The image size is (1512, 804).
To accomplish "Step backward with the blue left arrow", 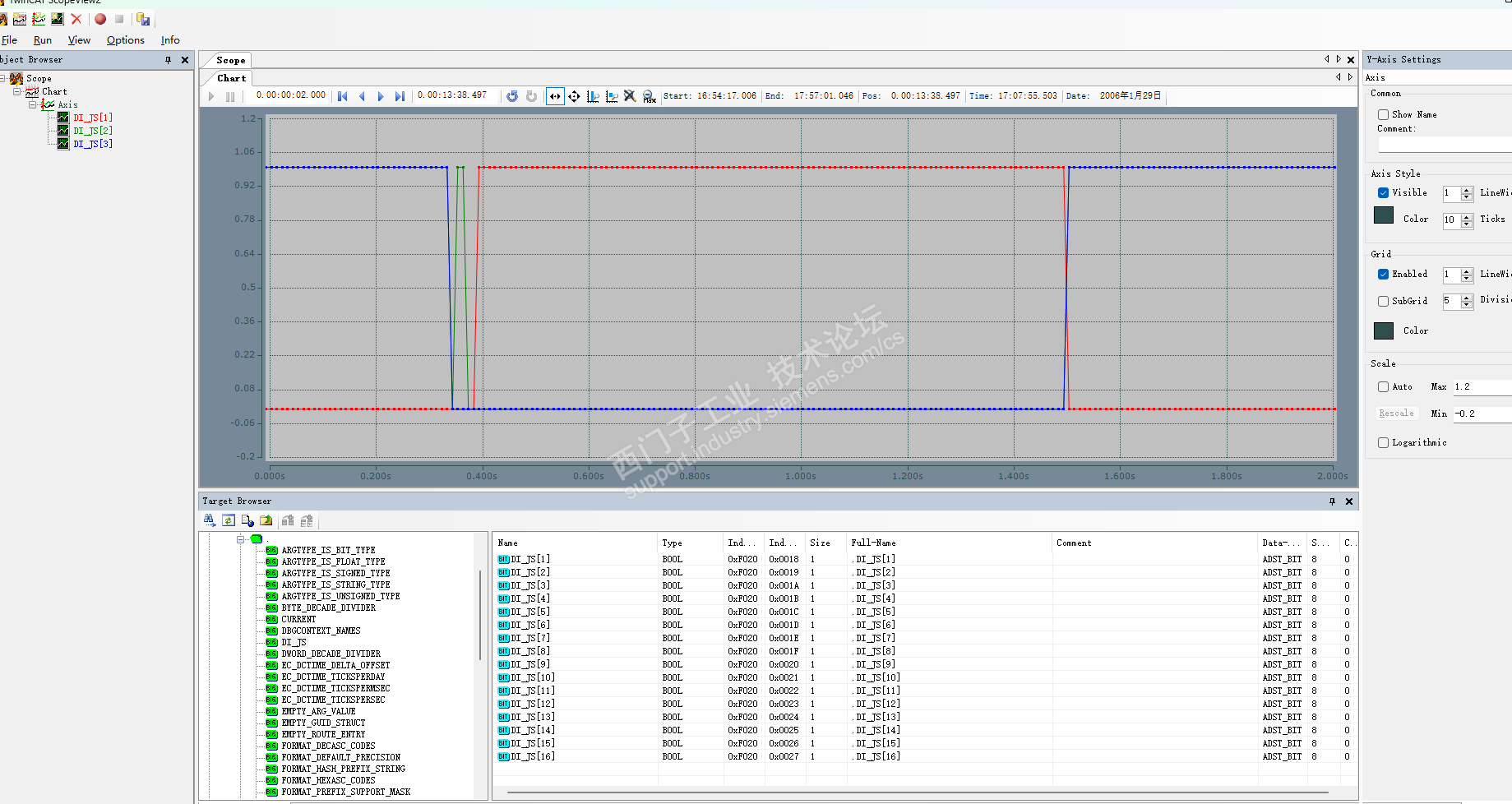I will pyautogui.click(x=362, y=96).
